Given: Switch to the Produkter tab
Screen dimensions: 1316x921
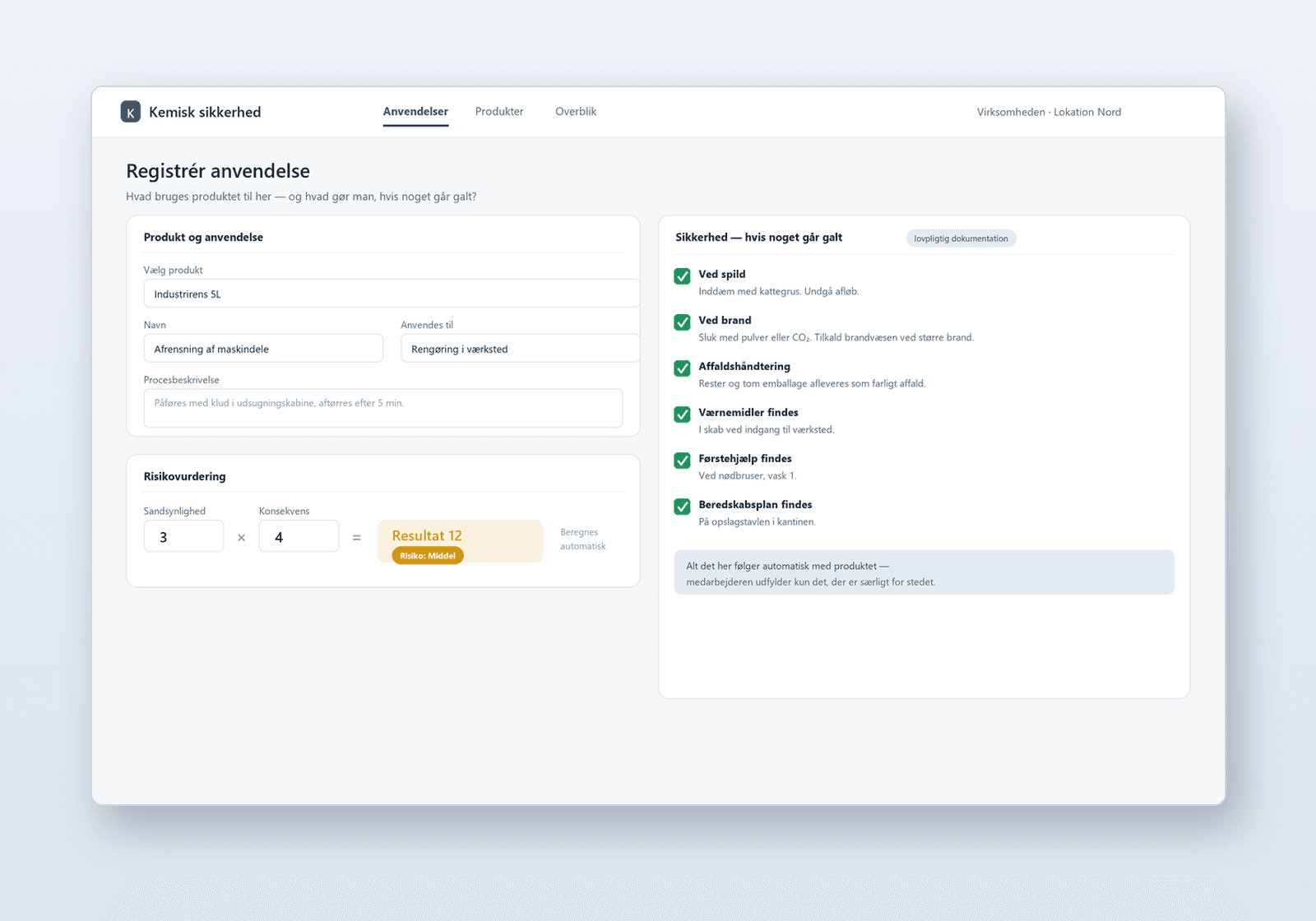Looking at the screenshot, I should click(499, 112).
